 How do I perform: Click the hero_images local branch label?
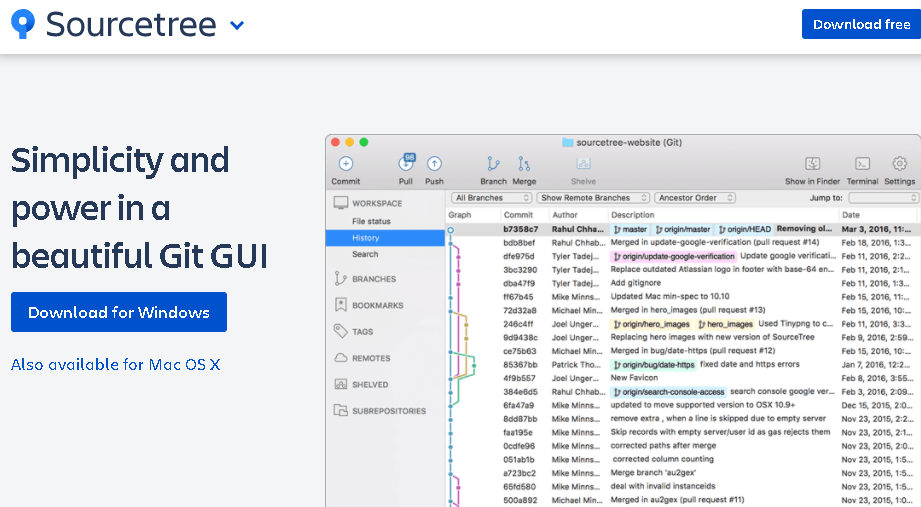[x=725, y=324]
